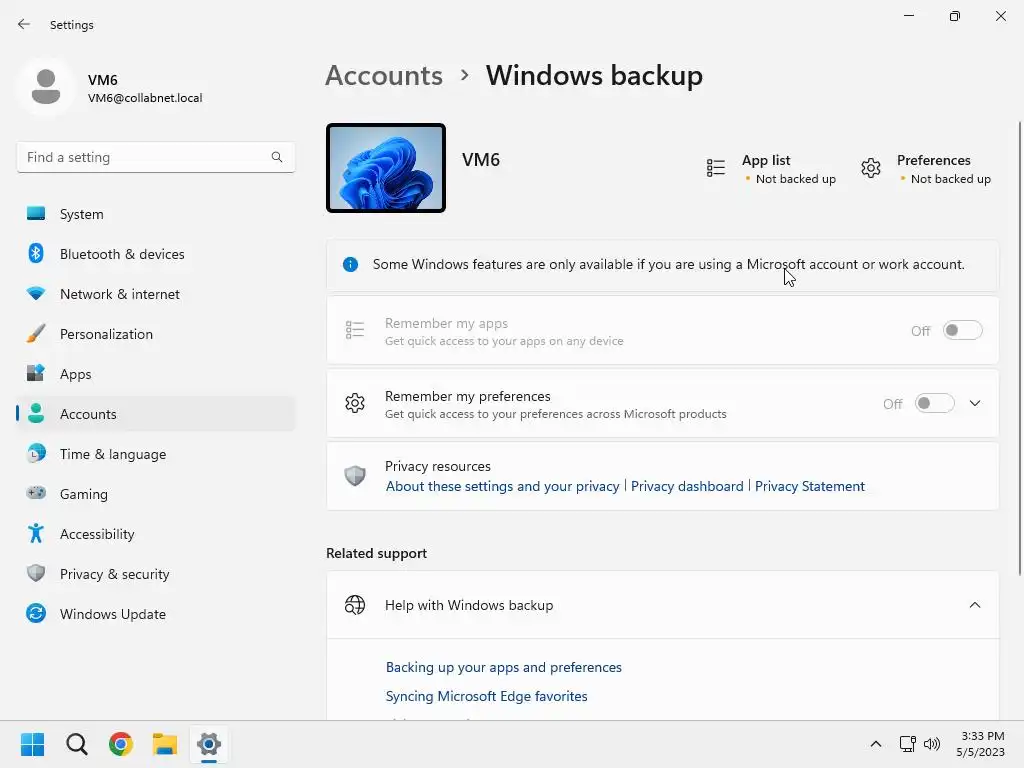Viewport: 1024px width, 768px height.
Task: Click the gear icon beside Remember my preferences
Action: [355, 403]
